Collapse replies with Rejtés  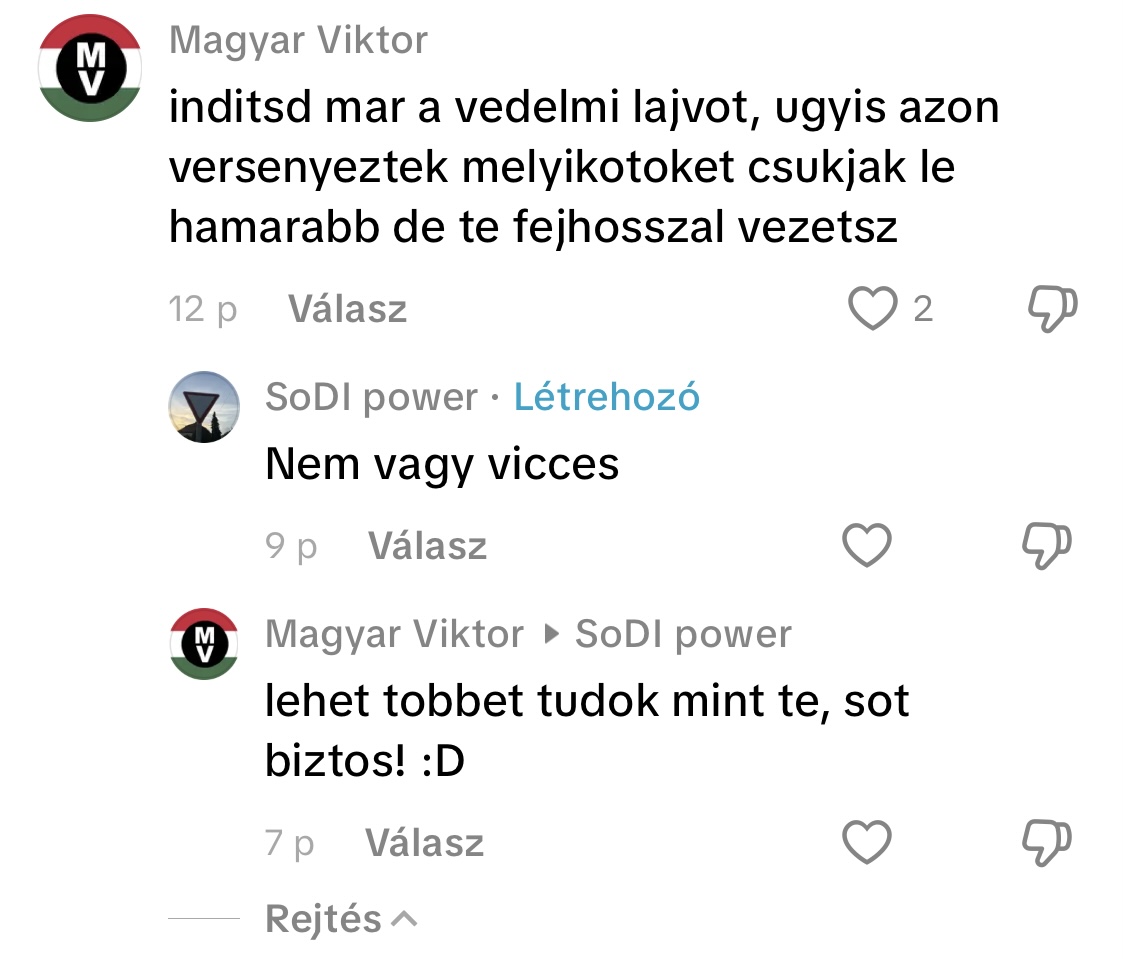coord(323,918)
